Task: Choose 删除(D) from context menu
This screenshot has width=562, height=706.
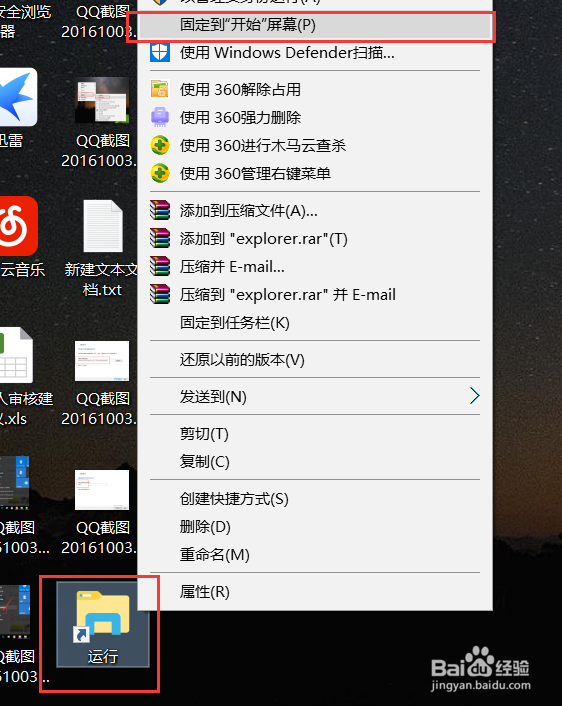Action: (315, 527)
